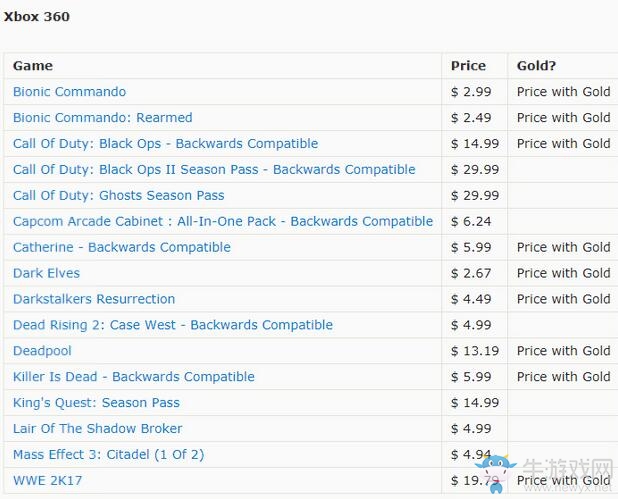This screenshot has width=618, height=499.
Task: Open the Bionic Commando game link
Action: [x=69, y=92]
